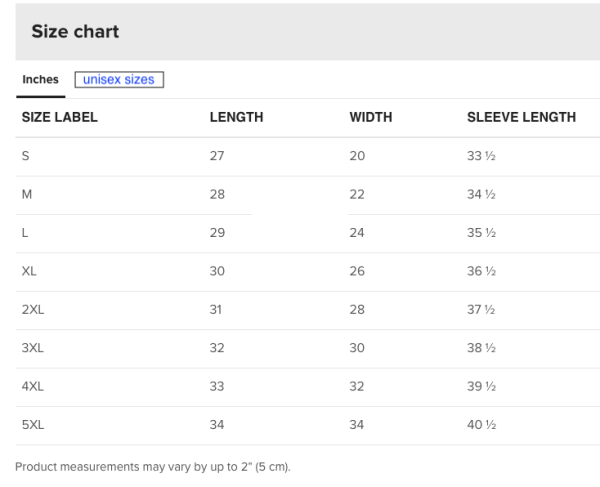The width and height of the screenshot is (600, 487).
Task: Select the 4XL size label
Action: click(x=33, y=386)
